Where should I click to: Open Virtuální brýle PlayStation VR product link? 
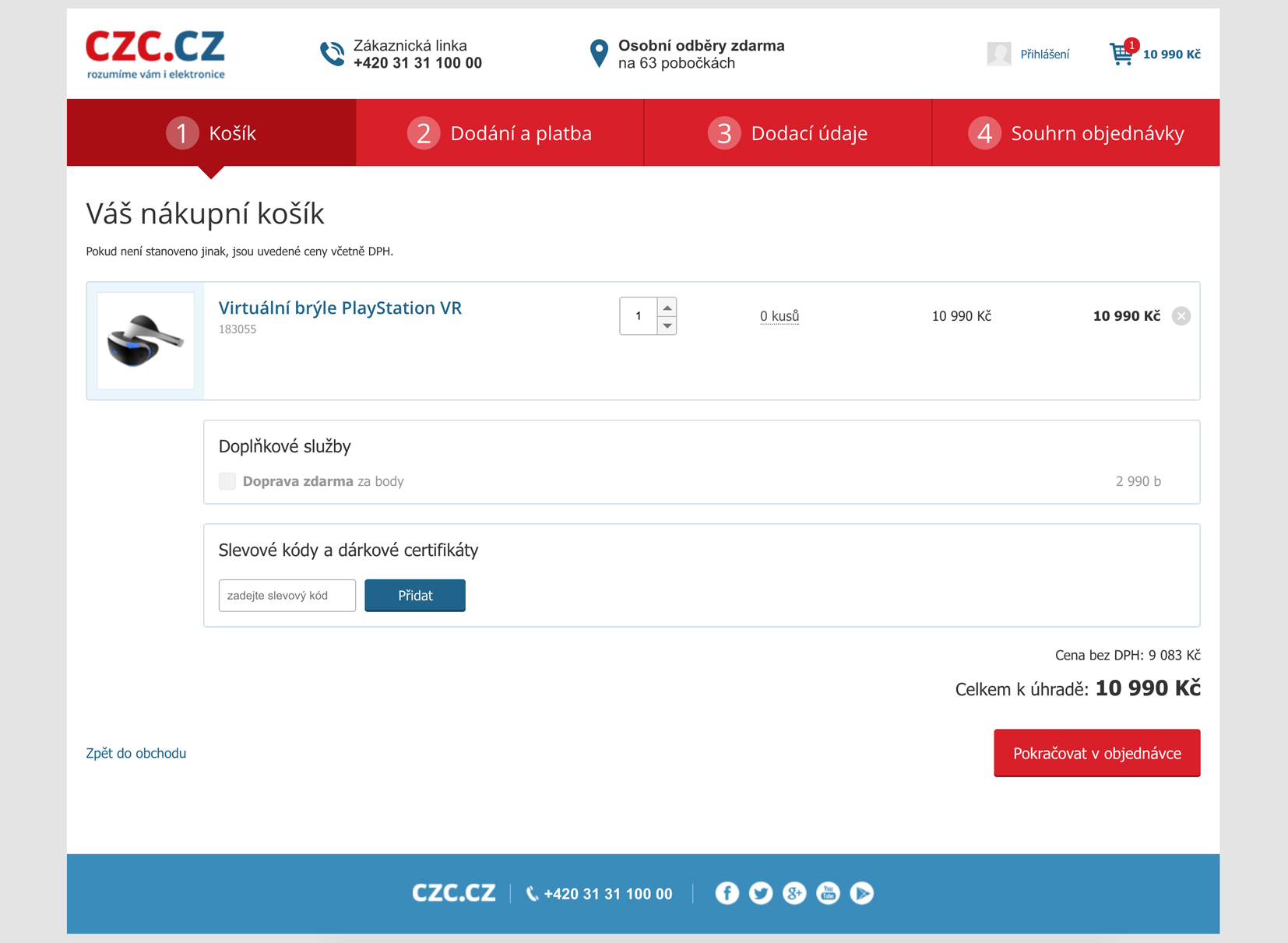pyautogui.click(x=340, y=308)
